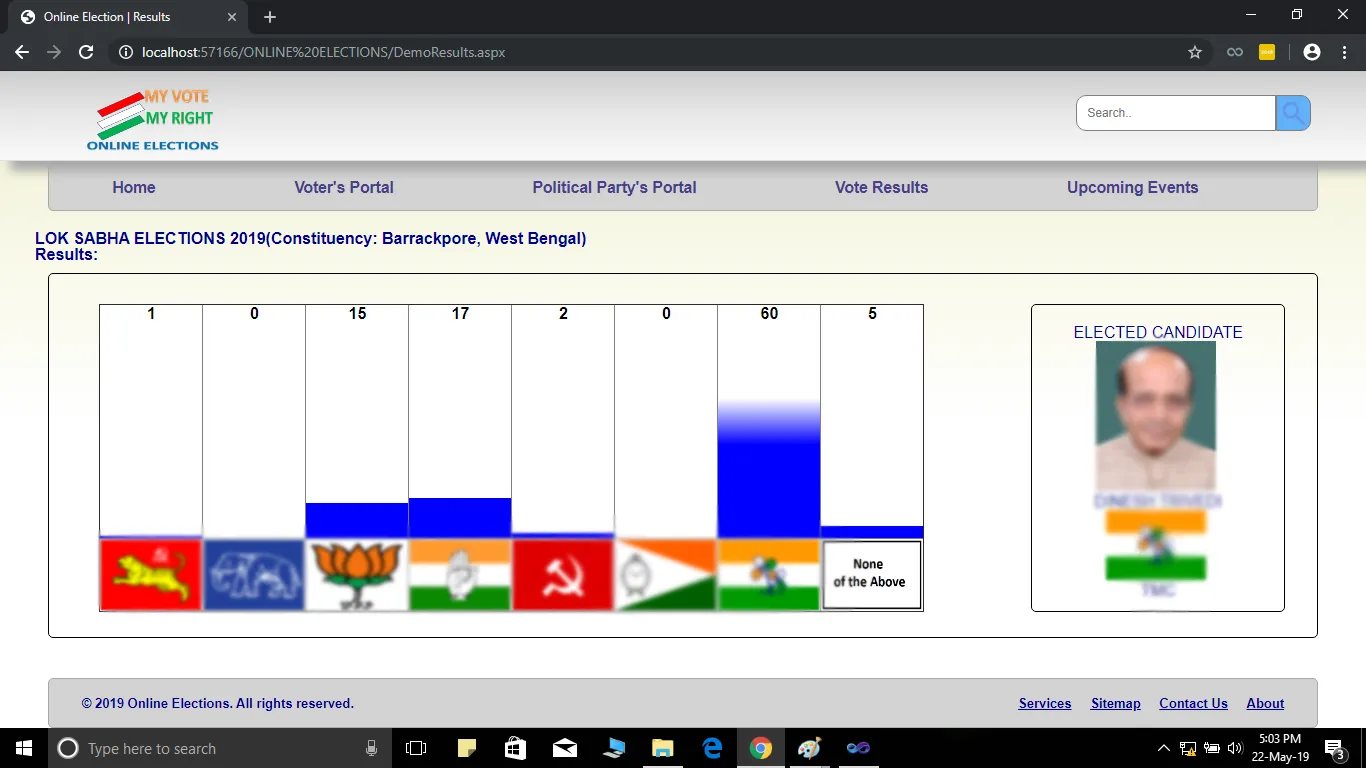
Task: Click the blue search magnifier button
Action: click(1293, 113)
